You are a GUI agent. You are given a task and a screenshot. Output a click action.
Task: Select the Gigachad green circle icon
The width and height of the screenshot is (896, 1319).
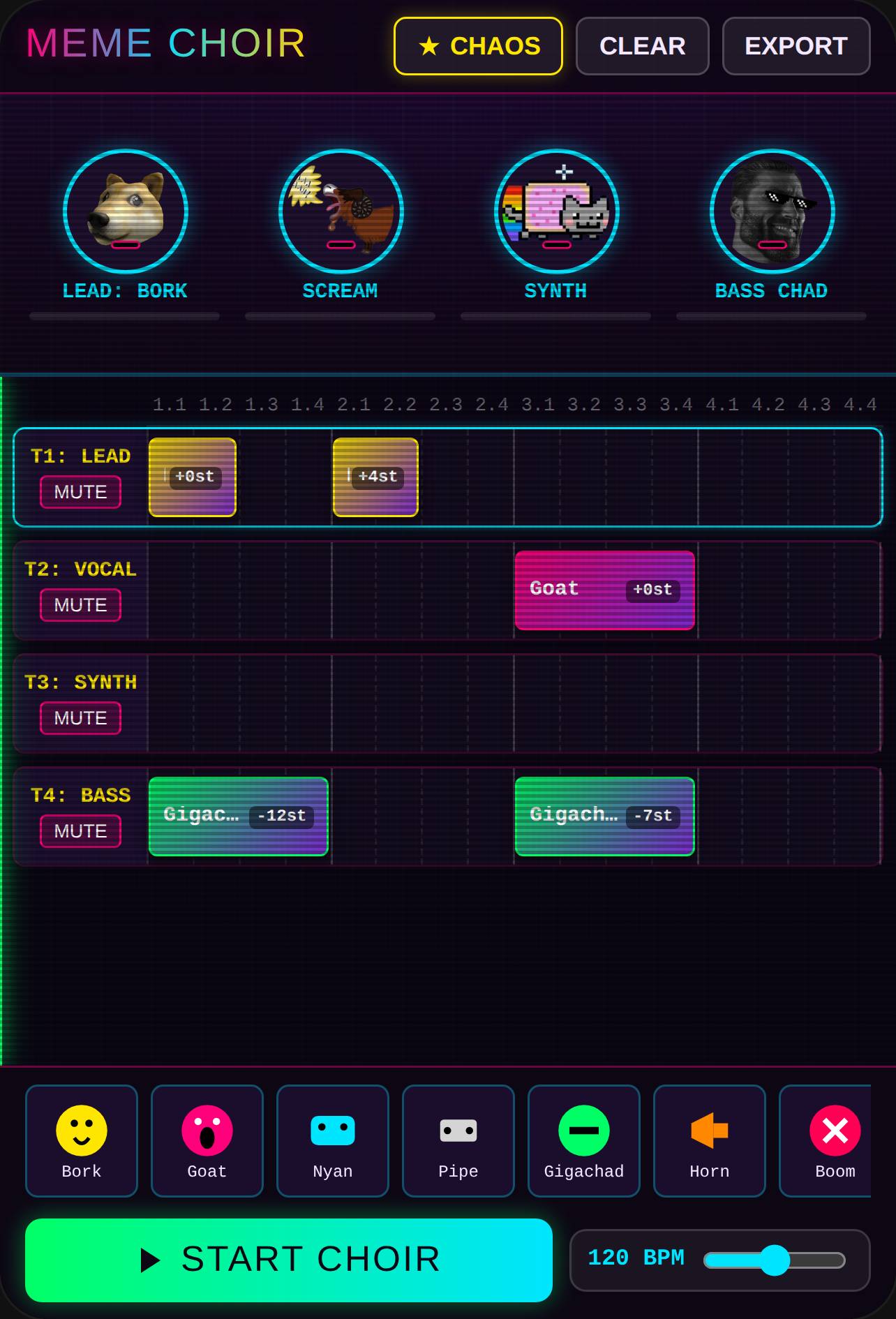click(584, 1131)
